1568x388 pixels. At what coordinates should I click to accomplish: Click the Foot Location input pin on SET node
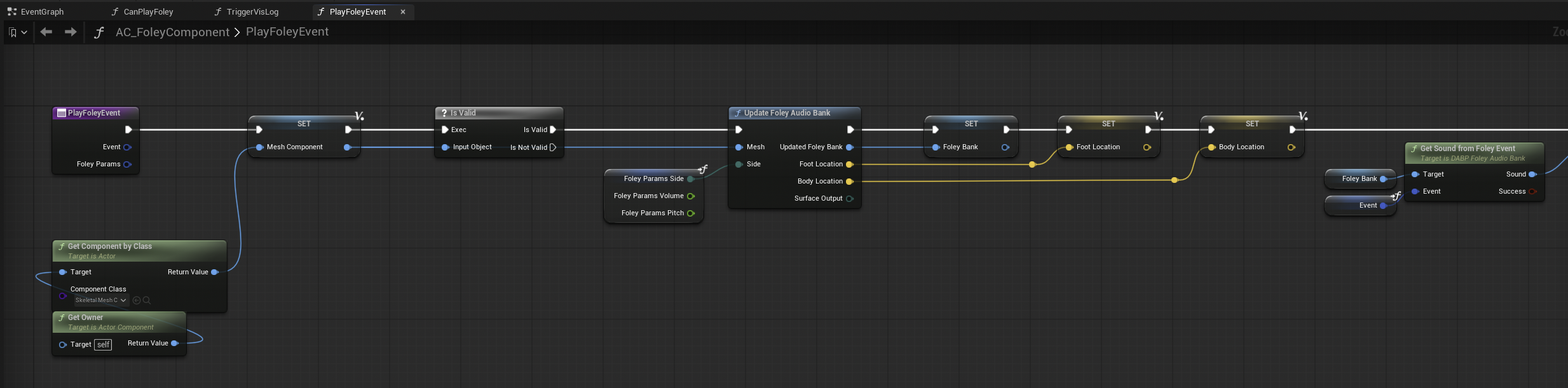[1069, 147]
